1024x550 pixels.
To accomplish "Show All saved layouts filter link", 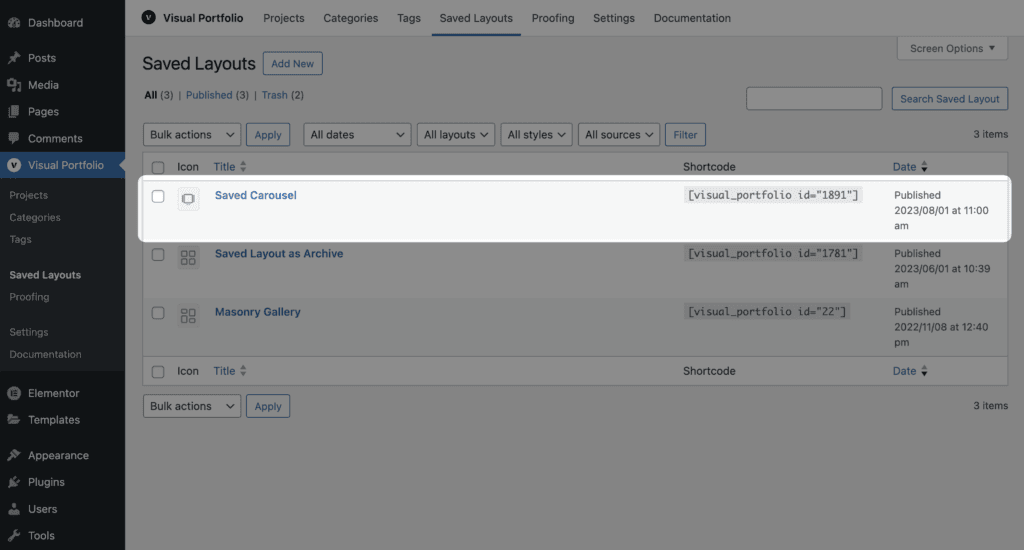I will click(x=150, y=95).
